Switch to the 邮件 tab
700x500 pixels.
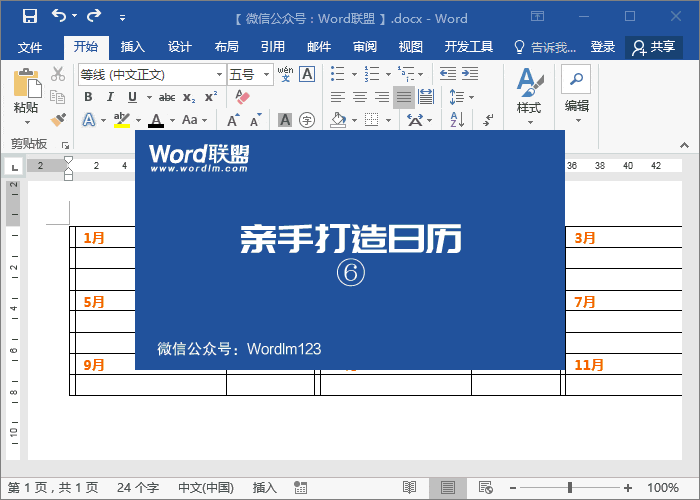(319, 46)
